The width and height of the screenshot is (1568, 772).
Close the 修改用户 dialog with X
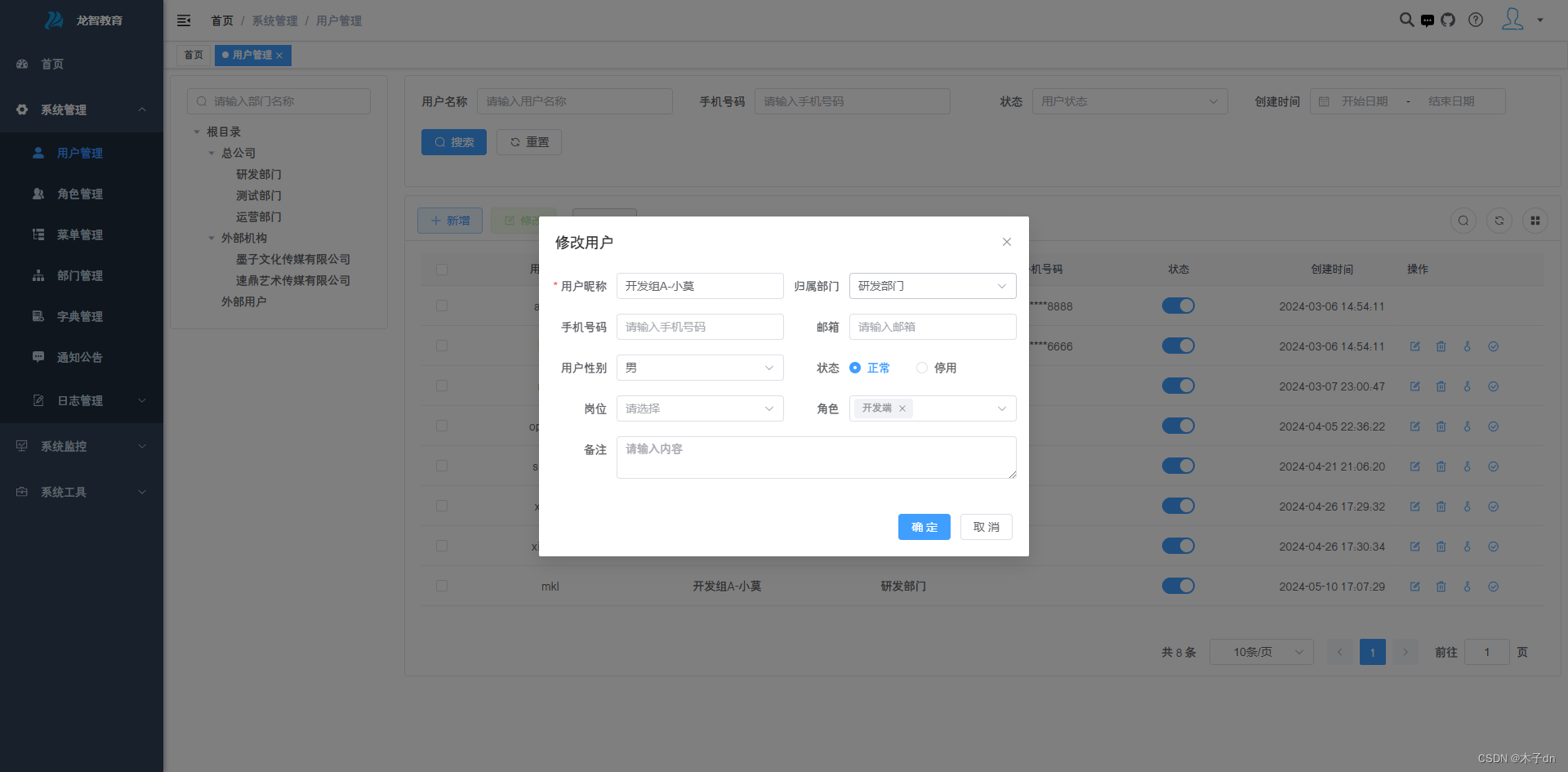click(1007, 242)
